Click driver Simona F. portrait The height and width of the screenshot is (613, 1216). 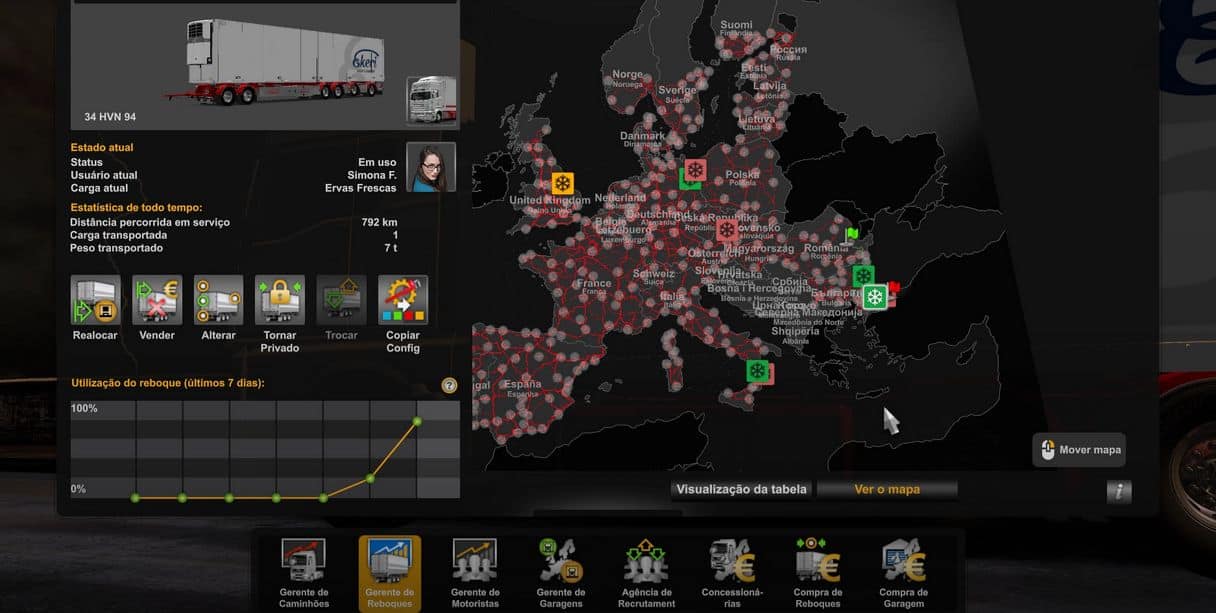pyautogui.click(x=431, y=167)
